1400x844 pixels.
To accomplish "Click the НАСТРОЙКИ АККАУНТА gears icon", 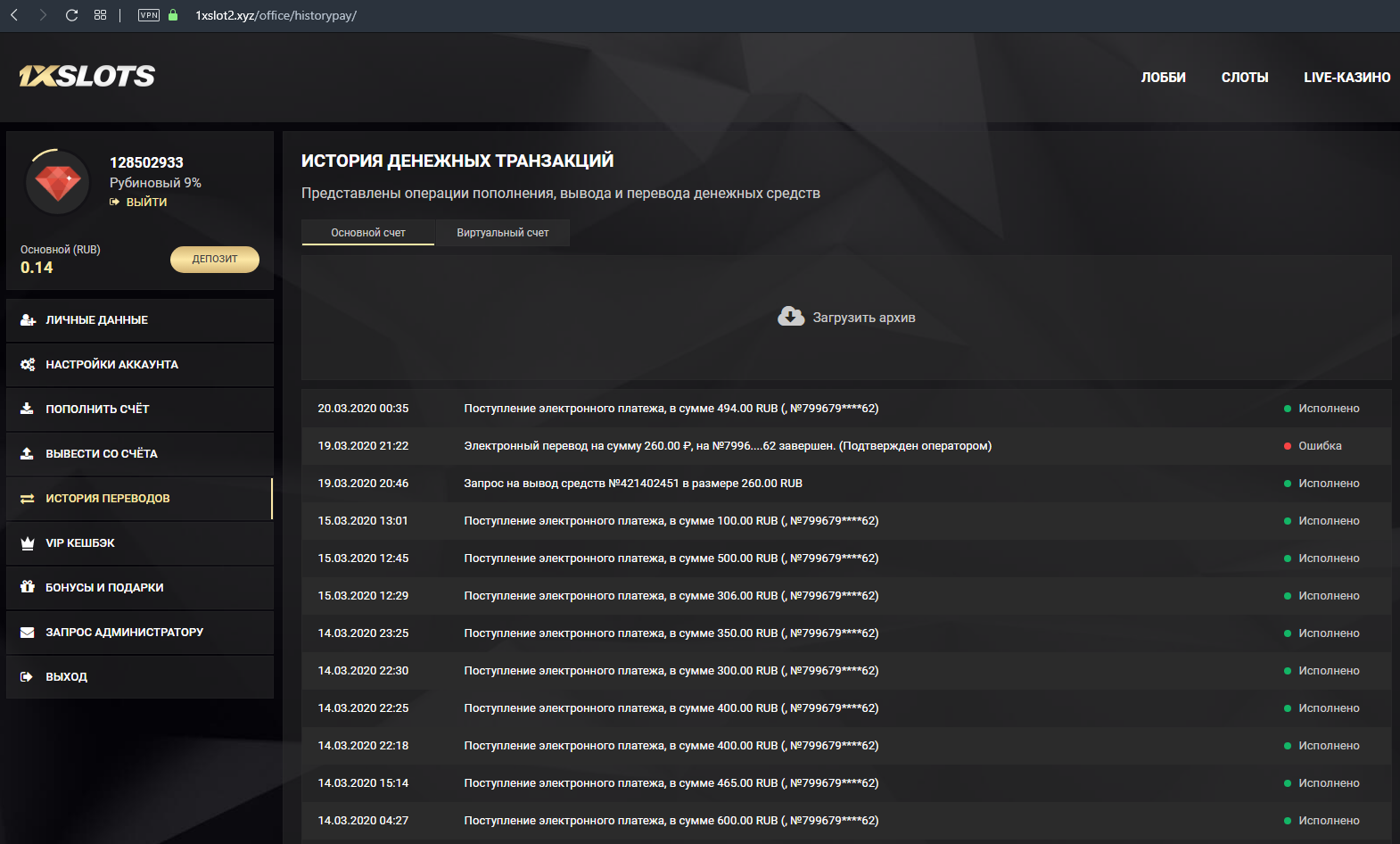I will point(28,364).
